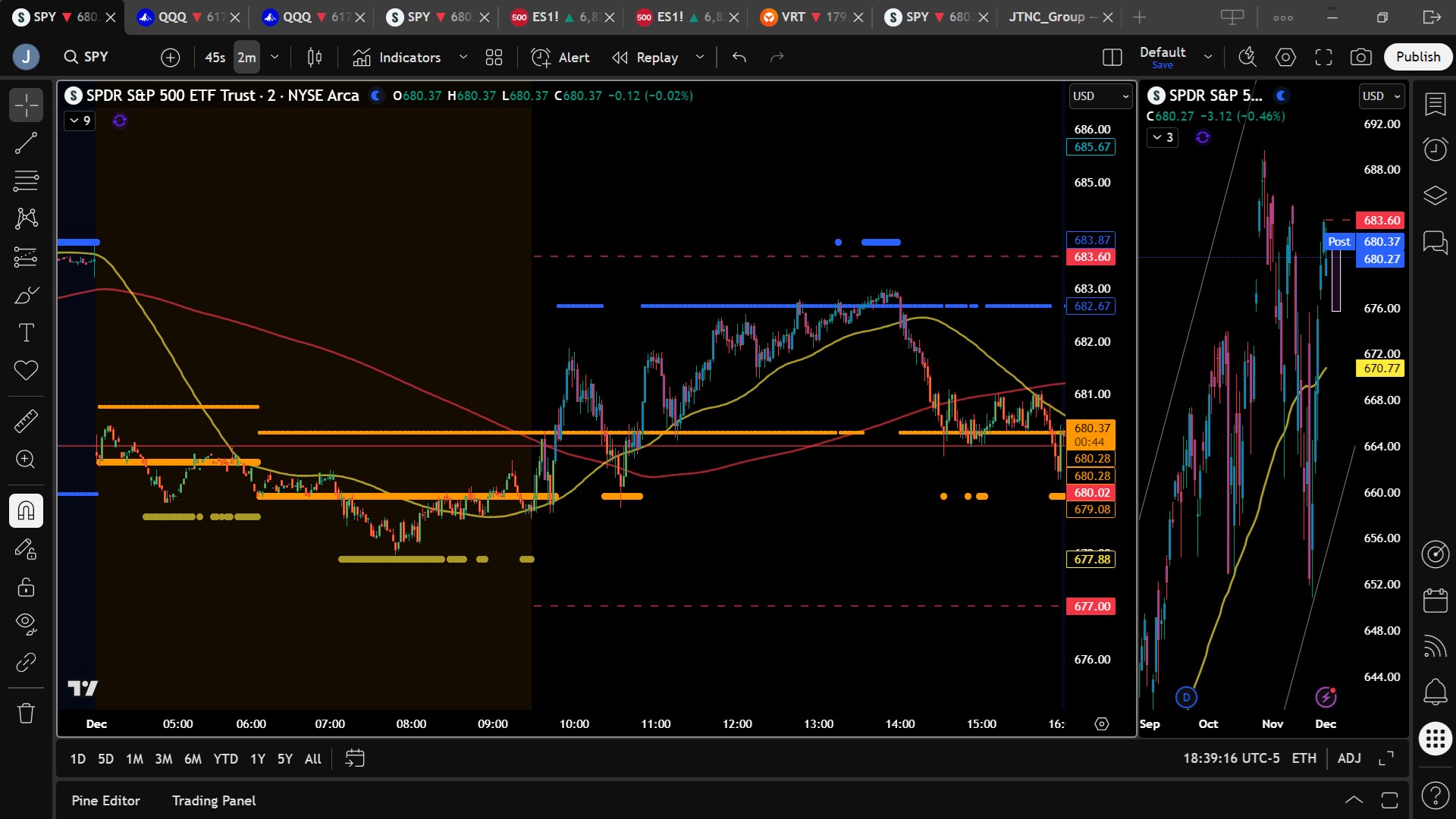Take a chart snapshot with camera icon
Screen dimensions: 1456x819
(x=1360, y=57)
